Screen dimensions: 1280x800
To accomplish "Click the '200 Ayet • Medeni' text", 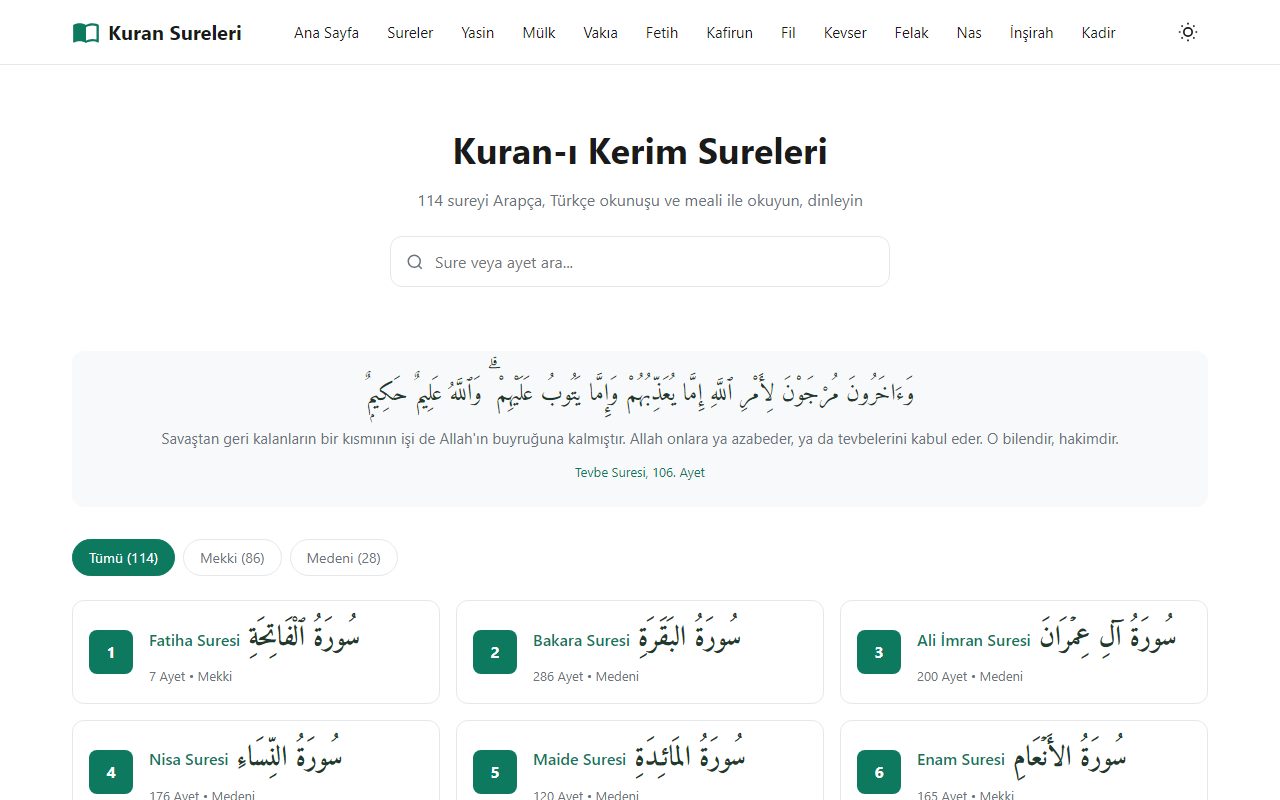I will 970,676.
